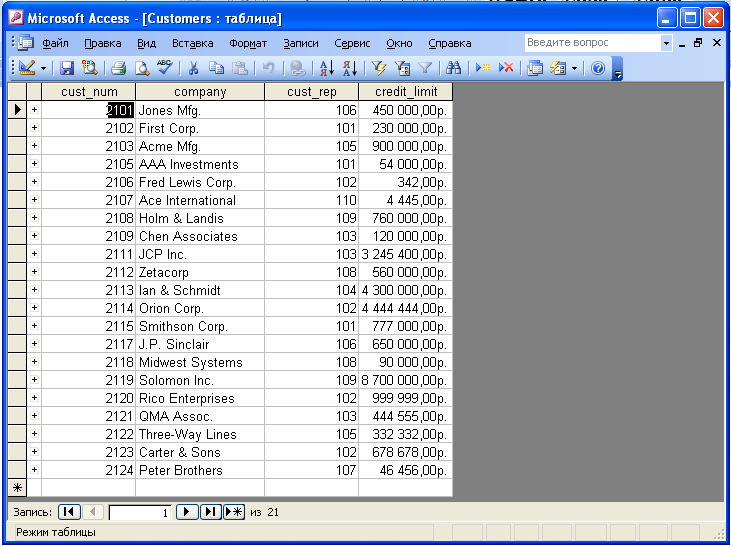Click the Print Preview icon

[142, 68]
